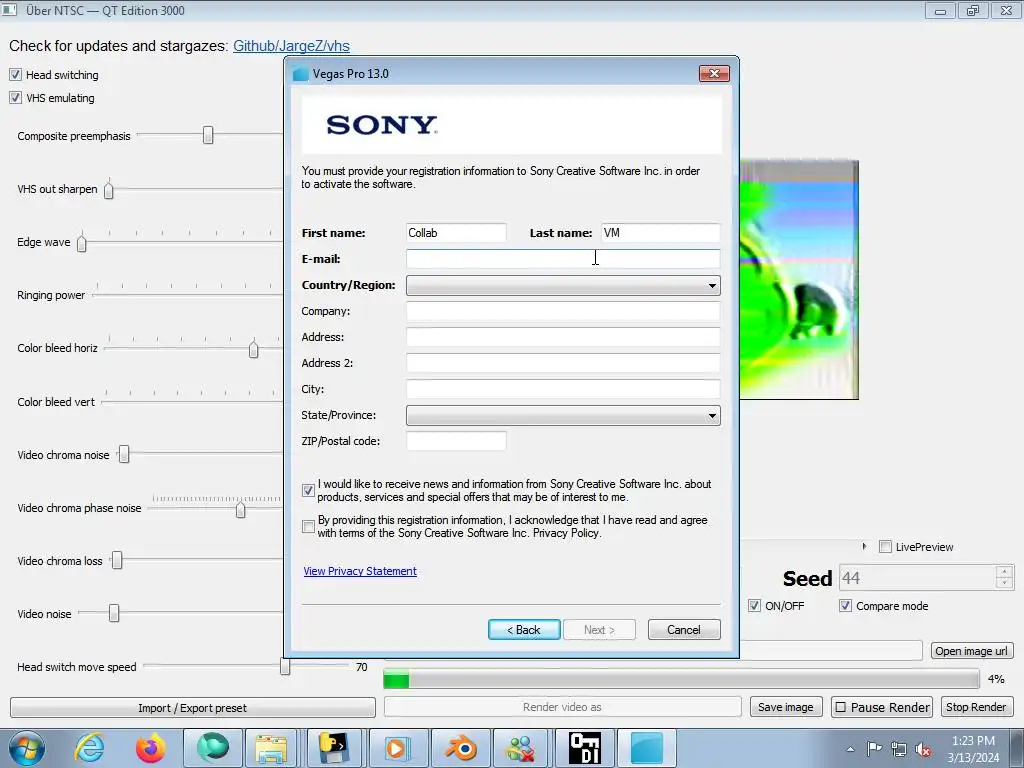The image size is (1024, 768).
Task: Expand the arrow beside LivePreview
Action: (x=864, y=547)
